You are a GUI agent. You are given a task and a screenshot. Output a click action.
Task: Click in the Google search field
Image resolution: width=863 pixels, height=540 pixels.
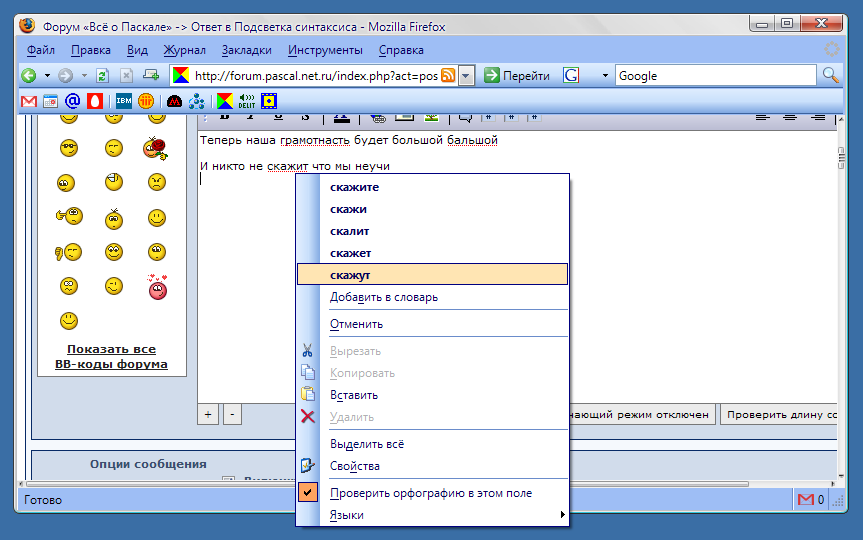pyautogui.click(x=714, y=76)
